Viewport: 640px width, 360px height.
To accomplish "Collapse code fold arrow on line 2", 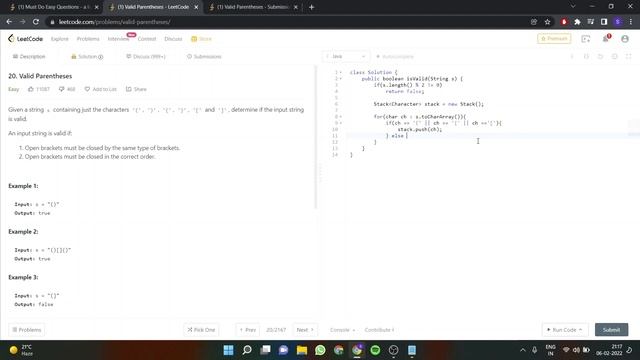I will pyautogui.click(x=341, y=78).
